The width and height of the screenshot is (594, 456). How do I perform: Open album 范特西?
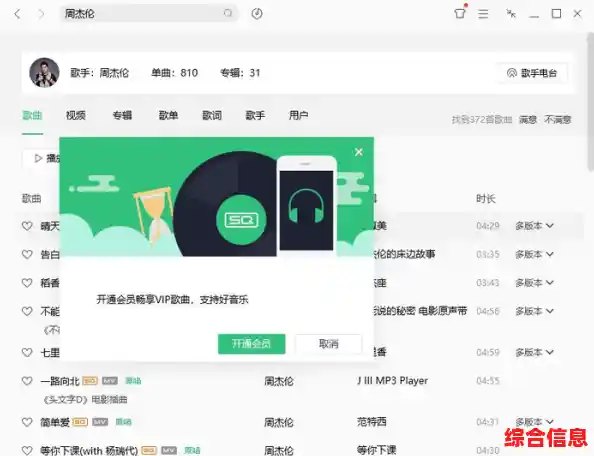(x=372, y=422)
